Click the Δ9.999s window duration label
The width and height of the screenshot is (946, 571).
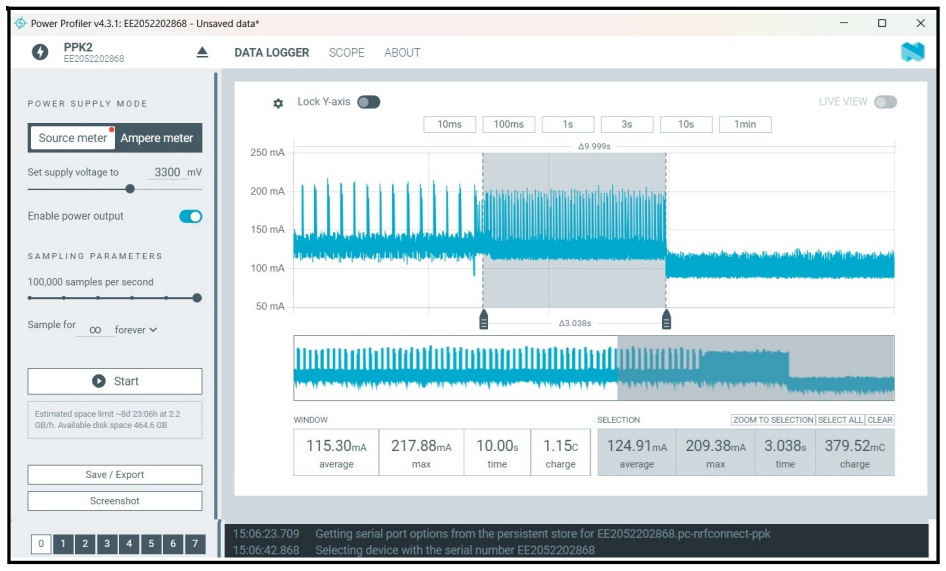[594, 146]
